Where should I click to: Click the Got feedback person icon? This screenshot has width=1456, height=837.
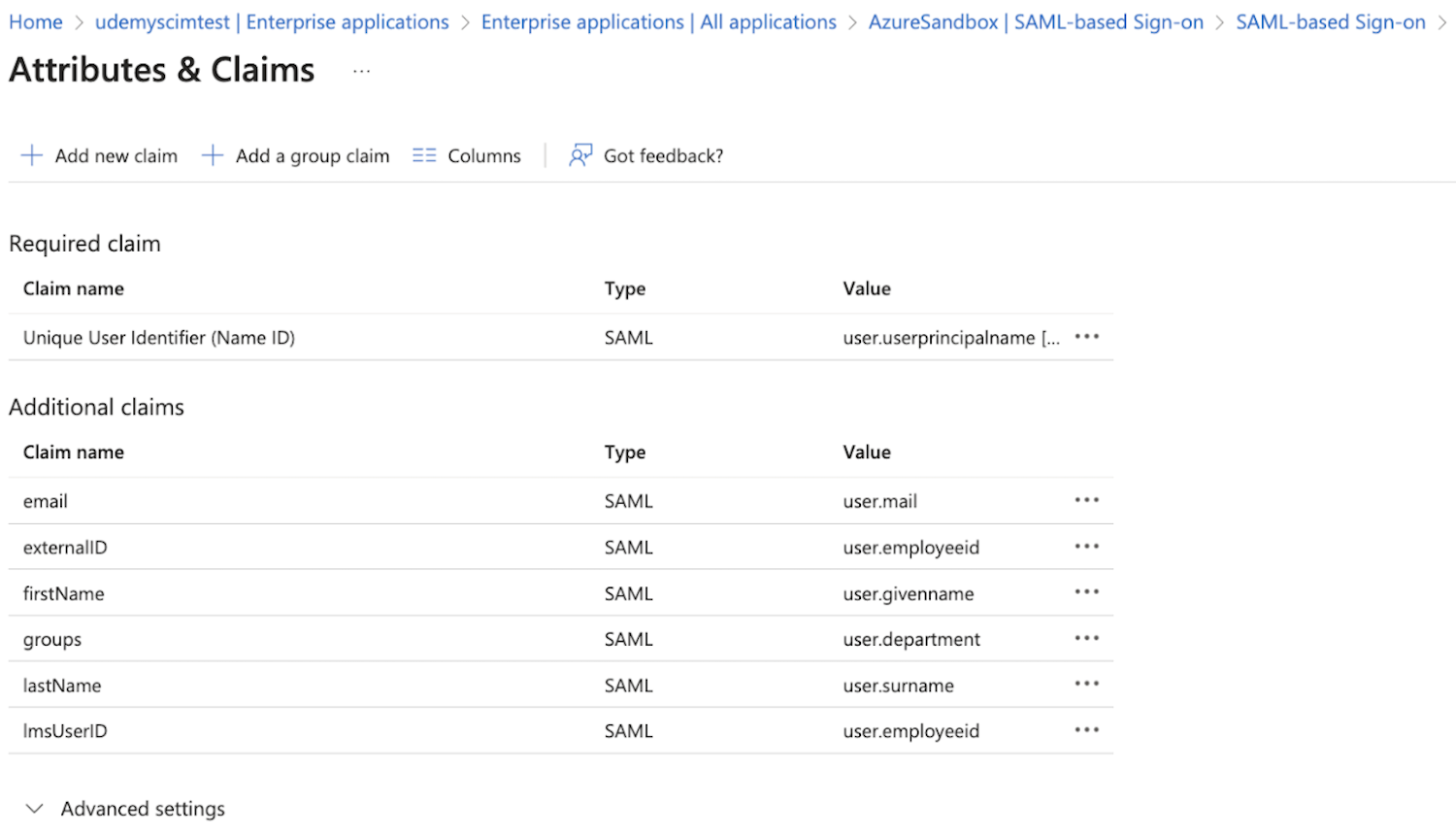[x=580, y=155]
